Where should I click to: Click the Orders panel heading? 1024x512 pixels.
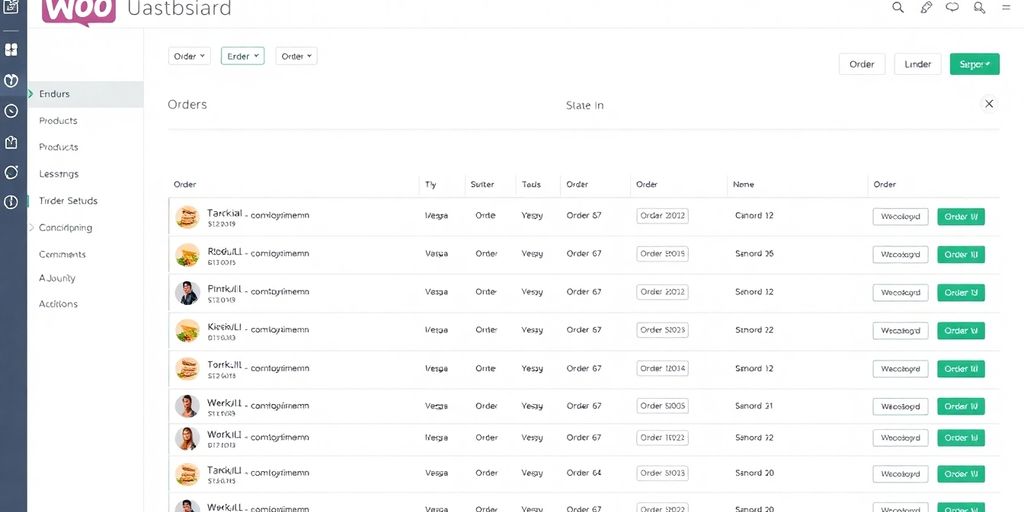tap(187, 104)
